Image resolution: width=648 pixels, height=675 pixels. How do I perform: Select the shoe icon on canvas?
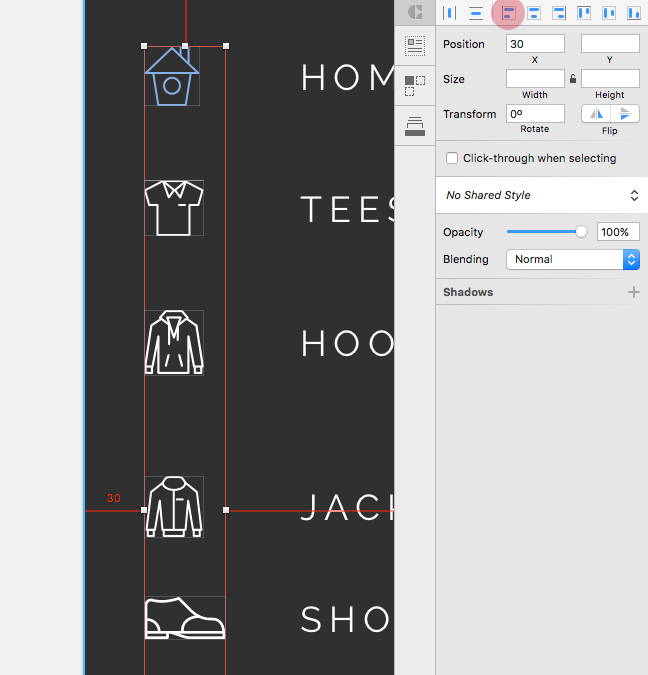[x=185, y=618]
